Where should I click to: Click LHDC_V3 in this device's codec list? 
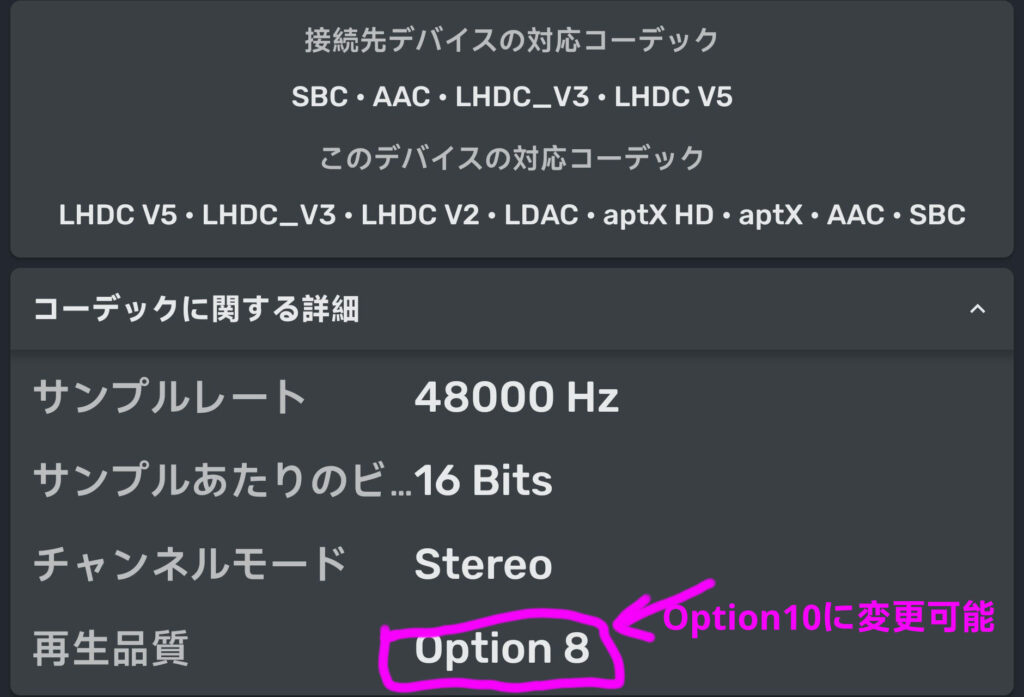[269, 214]
